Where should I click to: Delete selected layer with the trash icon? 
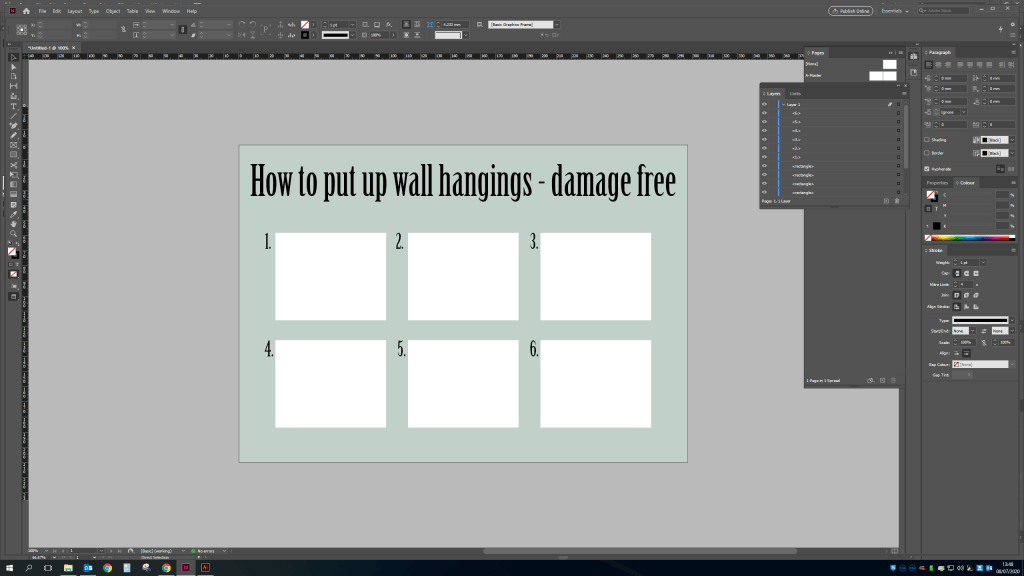click(x=896, y=201)
